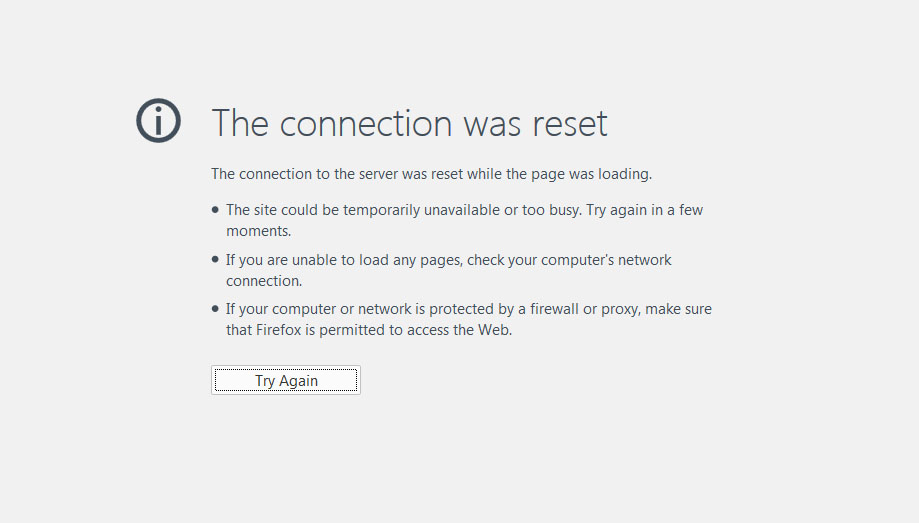Click the word 'firewall' in the third bullet
The width and height of the screenshot is (919, 523).
[554, 309]
